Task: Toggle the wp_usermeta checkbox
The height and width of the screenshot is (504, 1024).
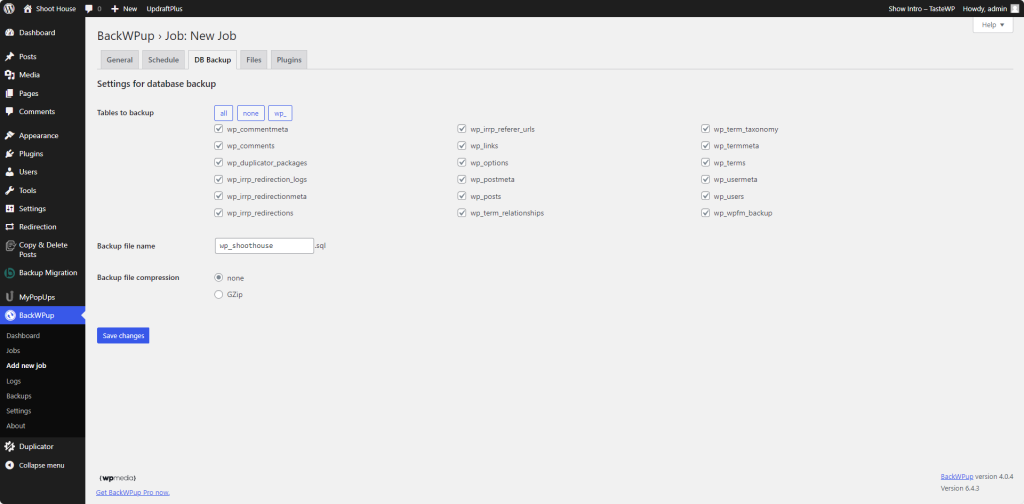Action: point(705,179)
